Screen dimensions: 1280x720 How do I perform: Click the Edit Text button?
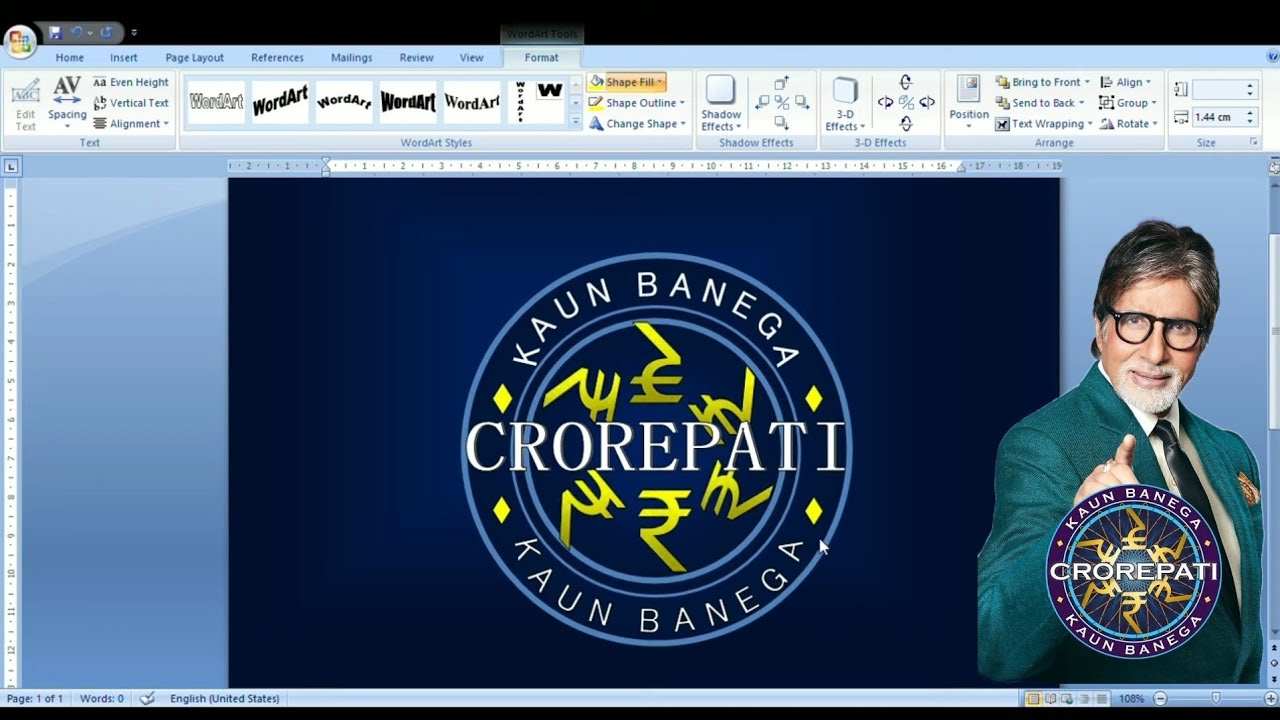[26, 105]
